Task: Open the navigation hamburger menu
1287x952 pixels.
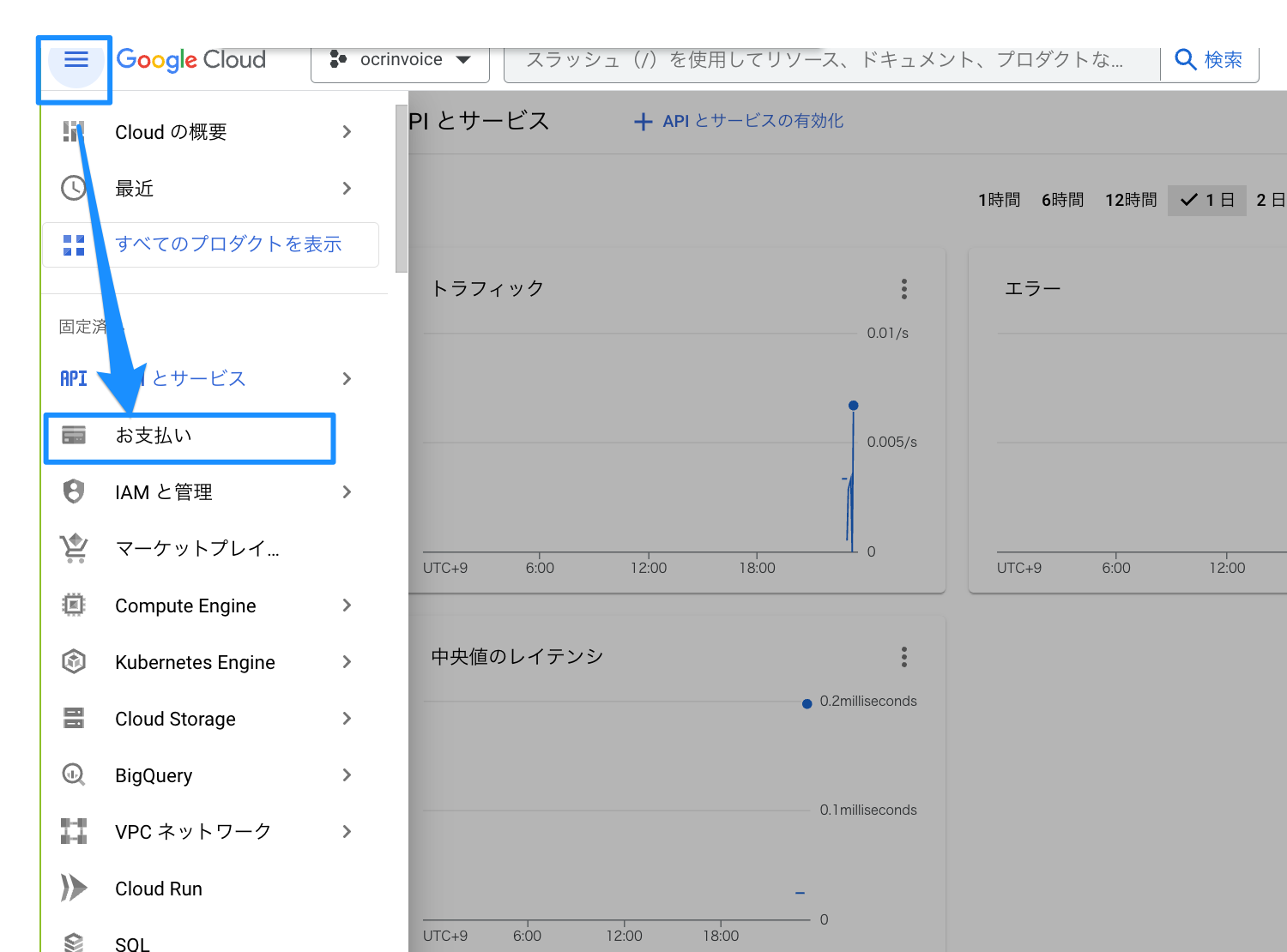Action: (76, 59)
